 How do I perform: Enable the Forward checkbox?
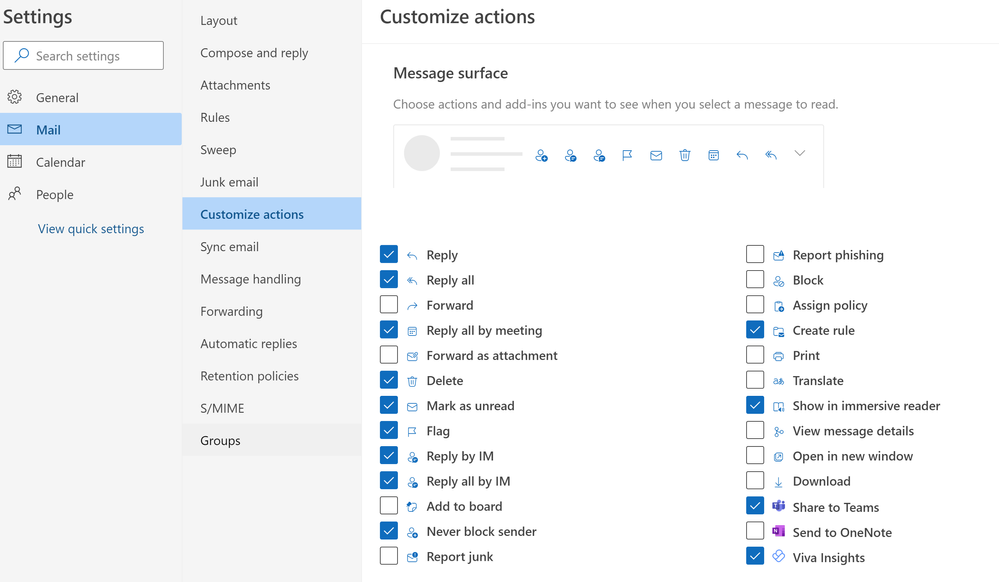click(389, 305)
